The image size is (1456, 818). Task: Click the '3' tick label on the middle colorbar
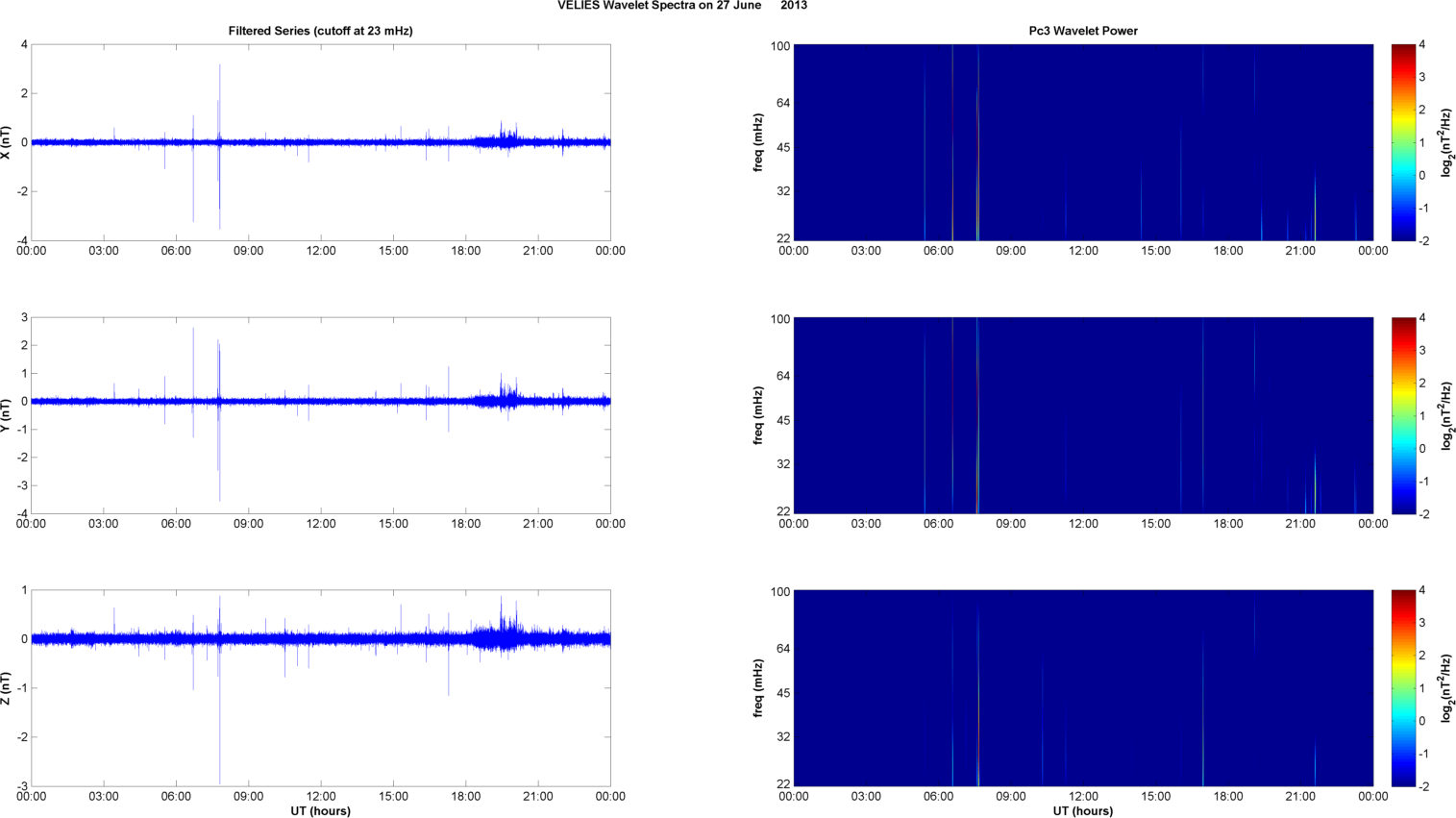(x=1422, y=351)
